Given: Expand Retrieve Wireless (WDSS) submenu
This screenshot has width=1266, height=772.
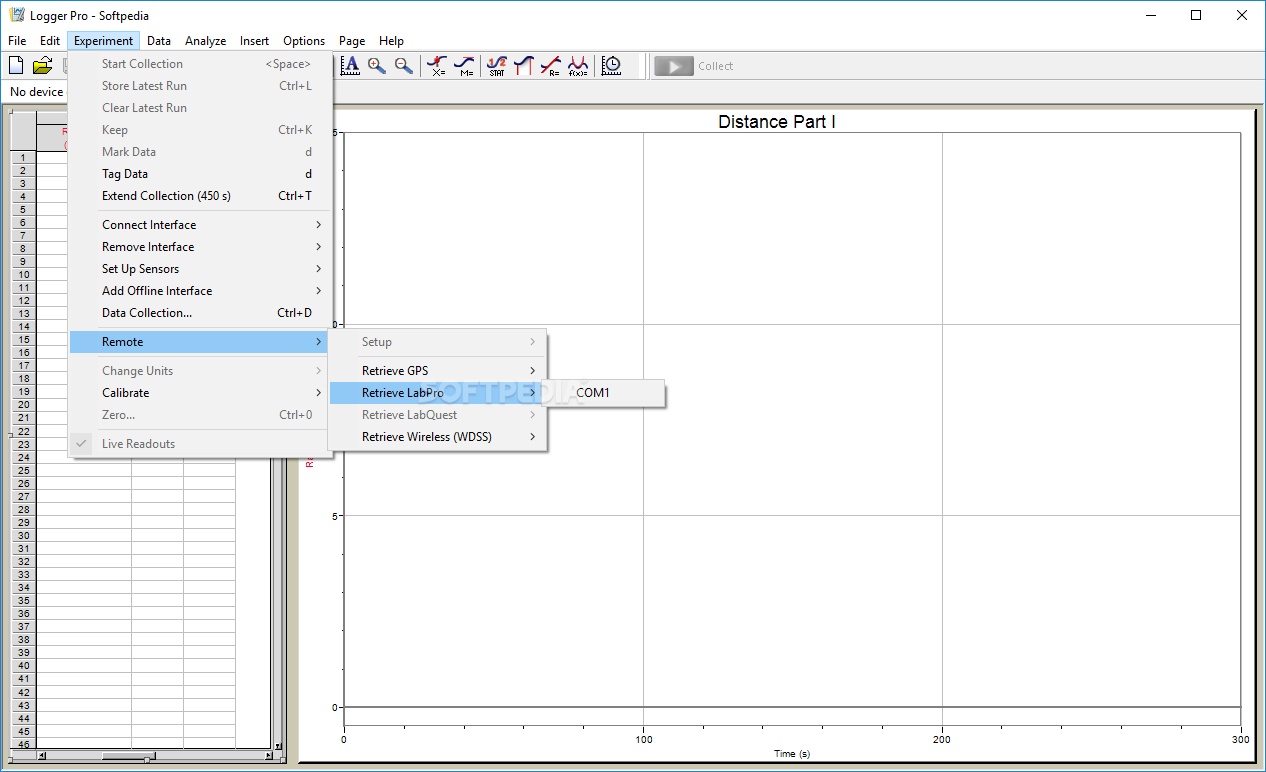Looking at the screenshot, I should pos(438,437).
